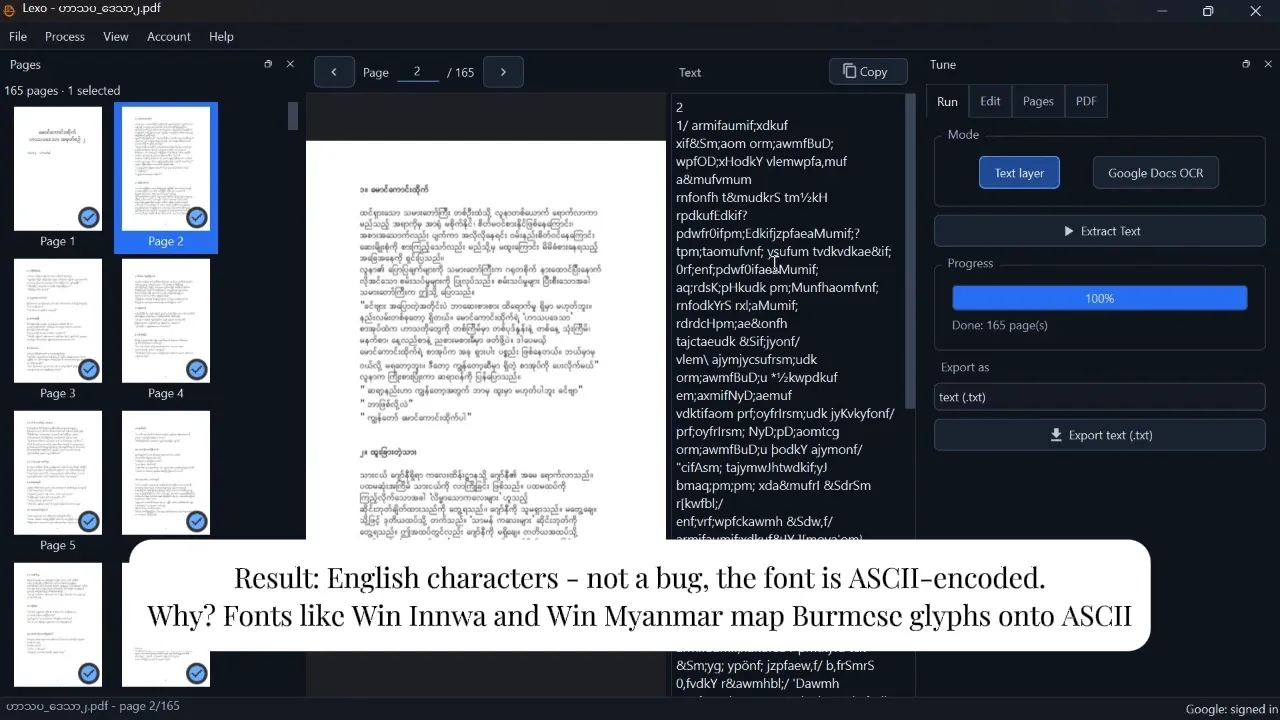
Task: Close the Pages panel
Action: pos(290,64)
